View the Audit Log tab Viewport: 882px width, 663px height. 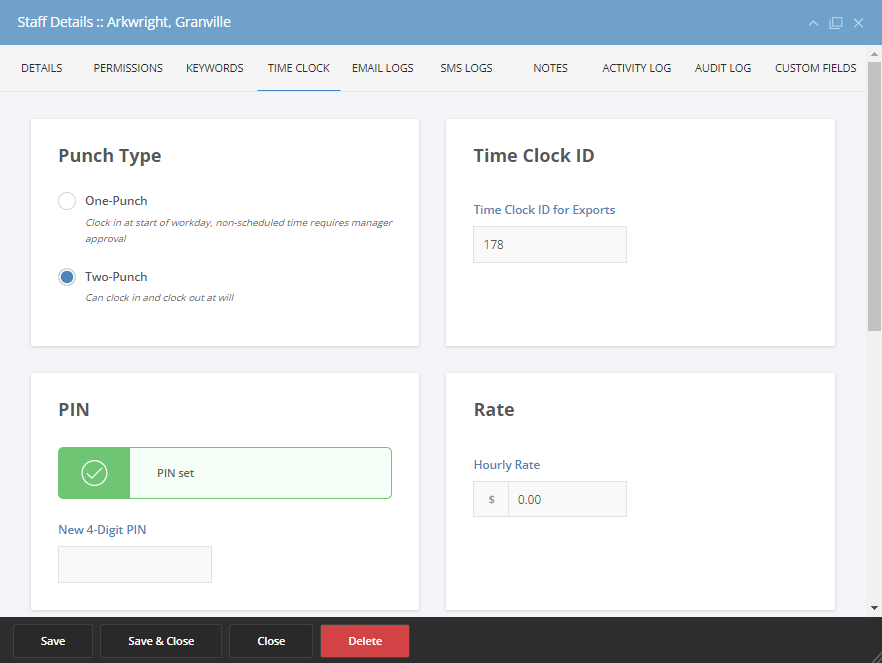pyautogui.click(x=722, y=68)
